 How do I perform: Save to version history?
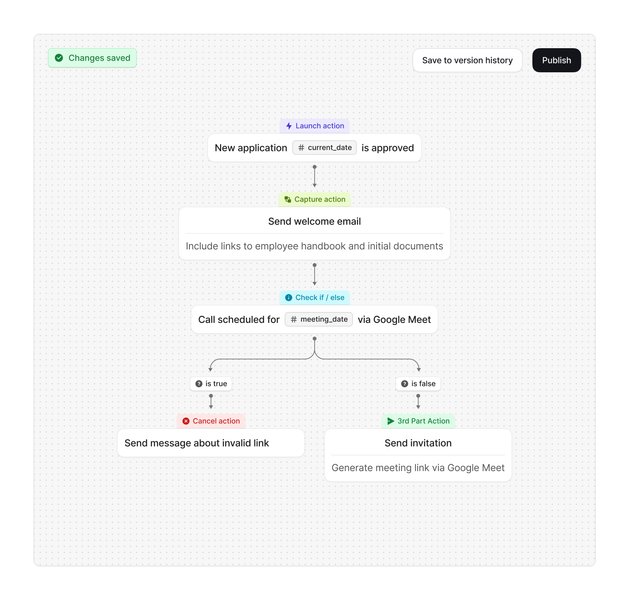467,60
